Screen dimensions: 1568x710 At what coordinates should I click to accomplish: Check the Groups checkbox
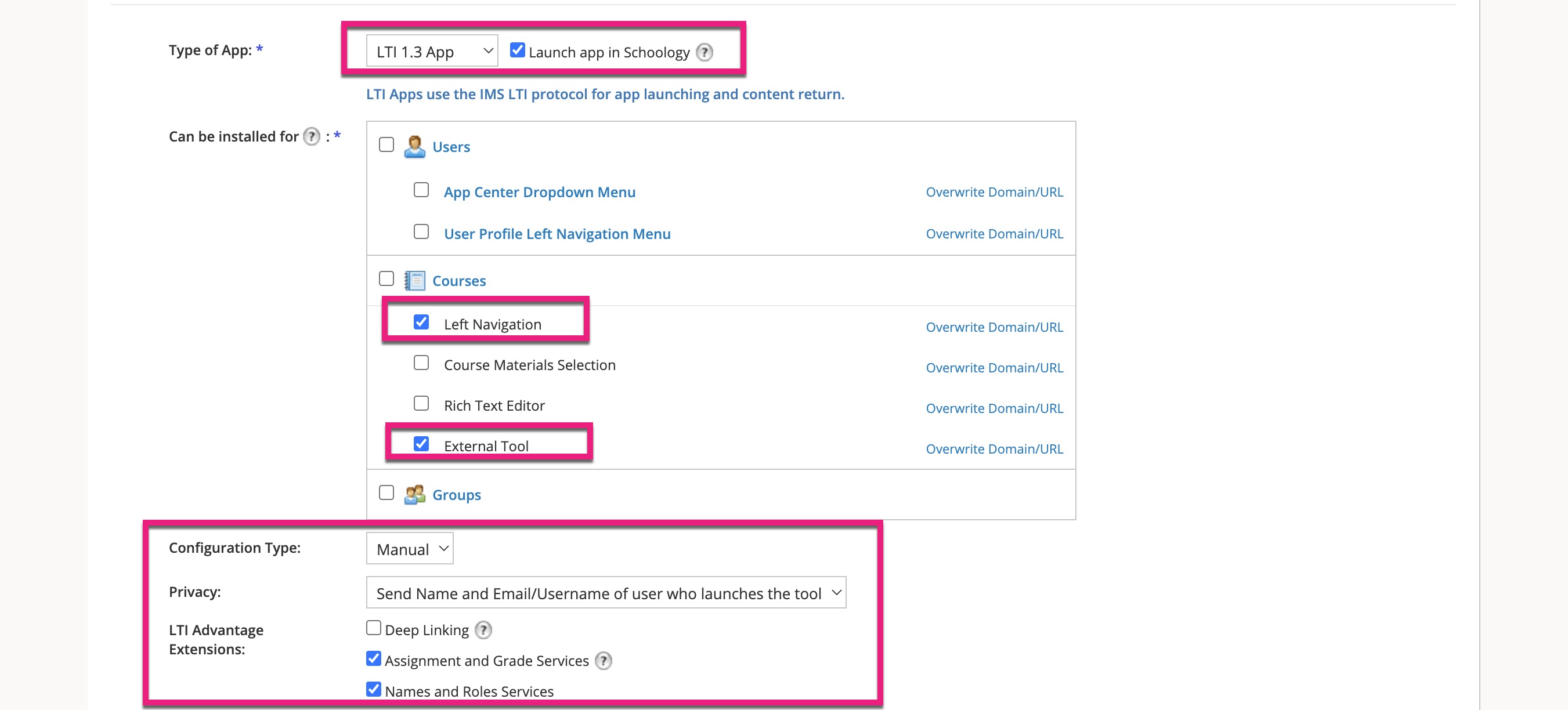(386, 492)
